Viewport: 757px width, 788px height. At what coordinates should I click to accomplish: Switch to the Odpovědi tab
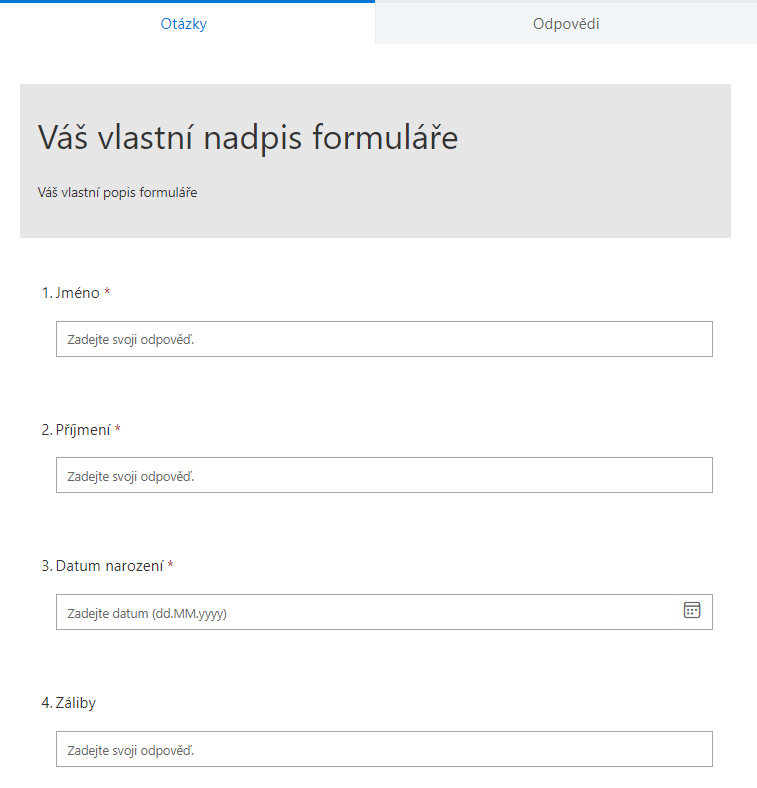[x=566, y=24]
